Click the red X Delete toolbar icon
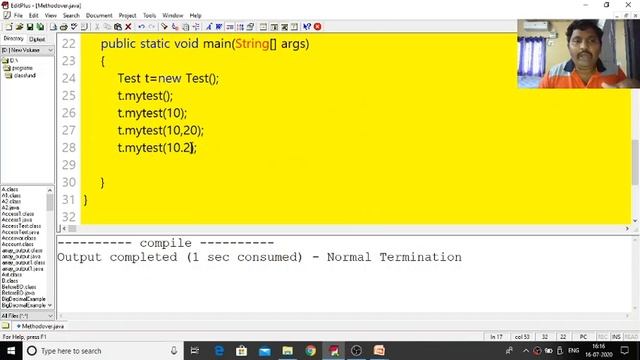The width and height of the screenshot is (640, 360). tap(128, 27)
